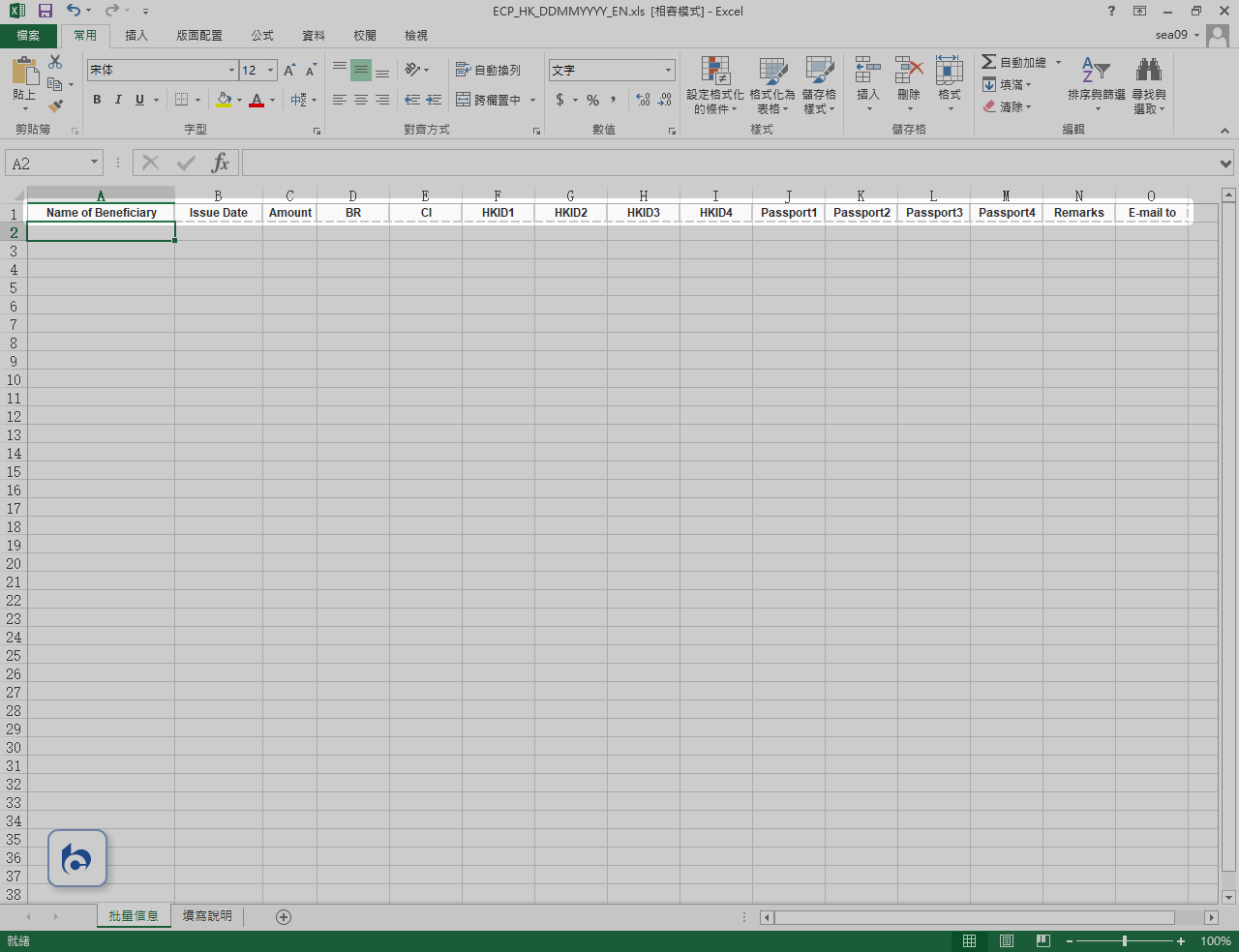Image resolution: width=1239 pixels, height=952 pixels.
Task: Expand the number format dropdown showing 文字
Action: pyautogui.click(x=668, y=70)
